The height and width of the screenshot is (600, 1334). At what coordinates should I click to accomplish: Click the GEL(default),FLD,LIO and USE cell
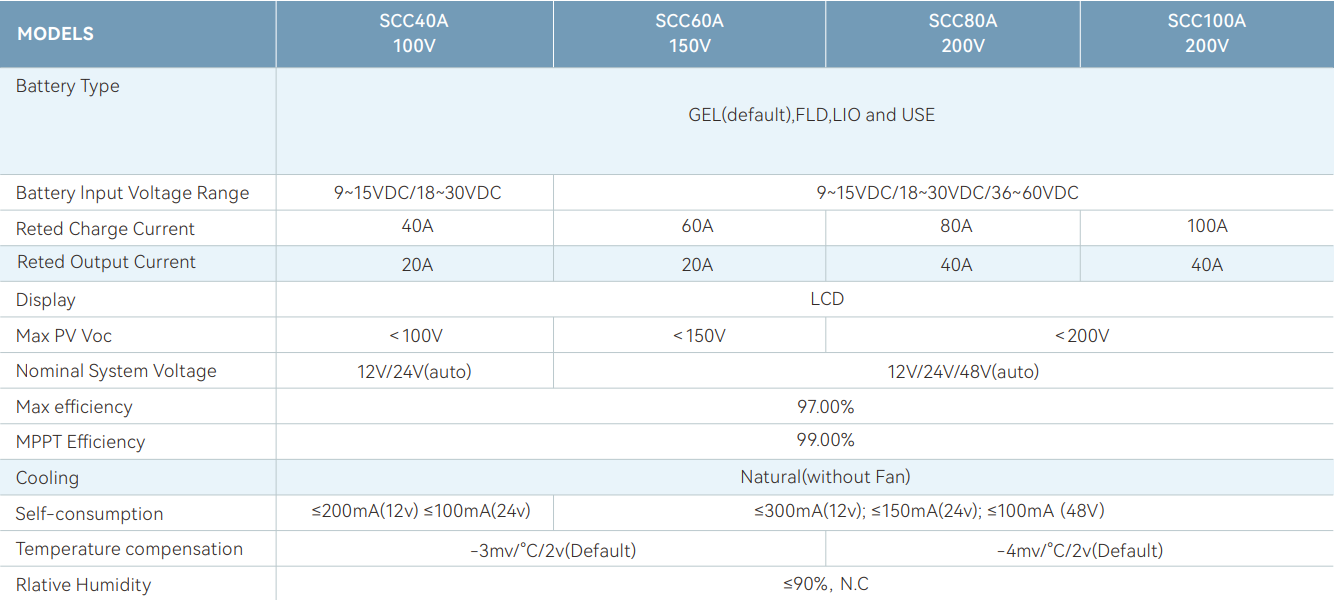(x=811, y=115)
